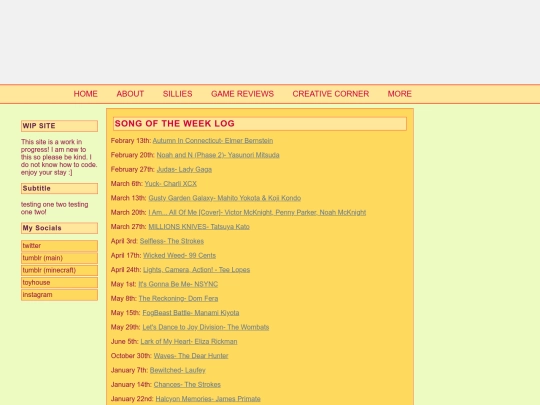Open I Am... All Of Me [Cover] link

coord(257,212)
